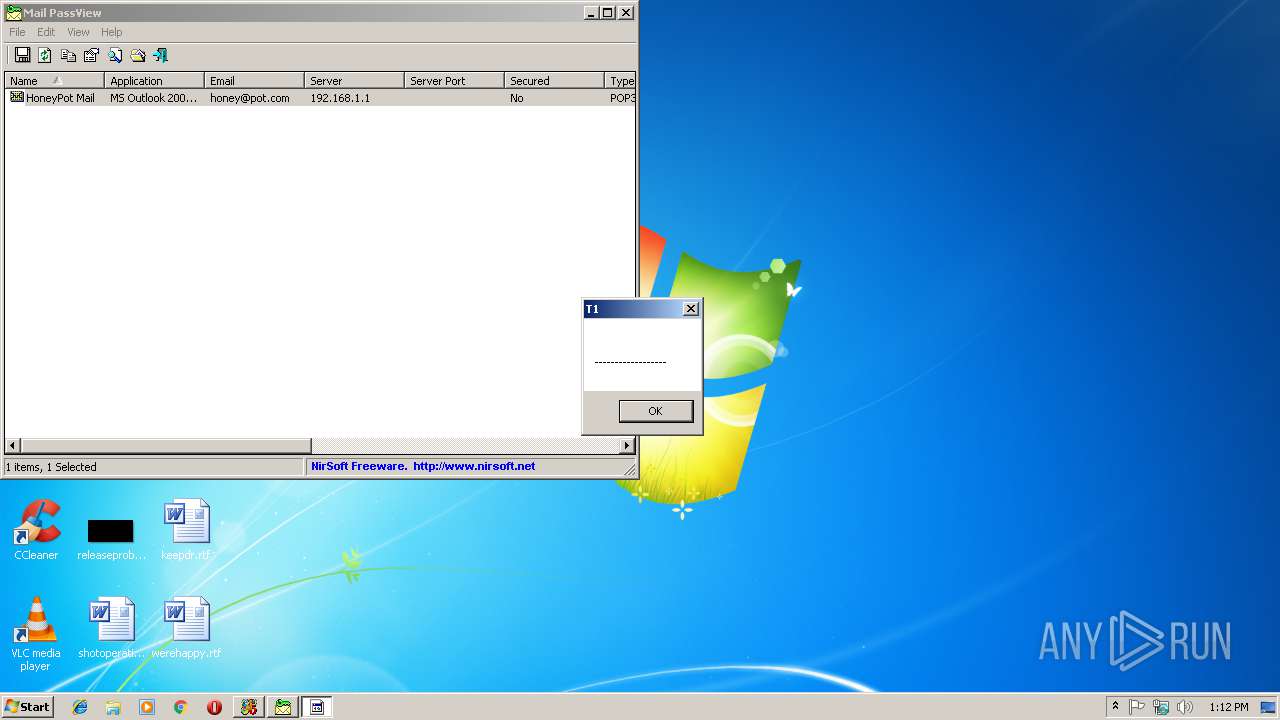The image size is (1280, 720).
Task: Click the POP3 type cell
Action: [x=622, y=98]
